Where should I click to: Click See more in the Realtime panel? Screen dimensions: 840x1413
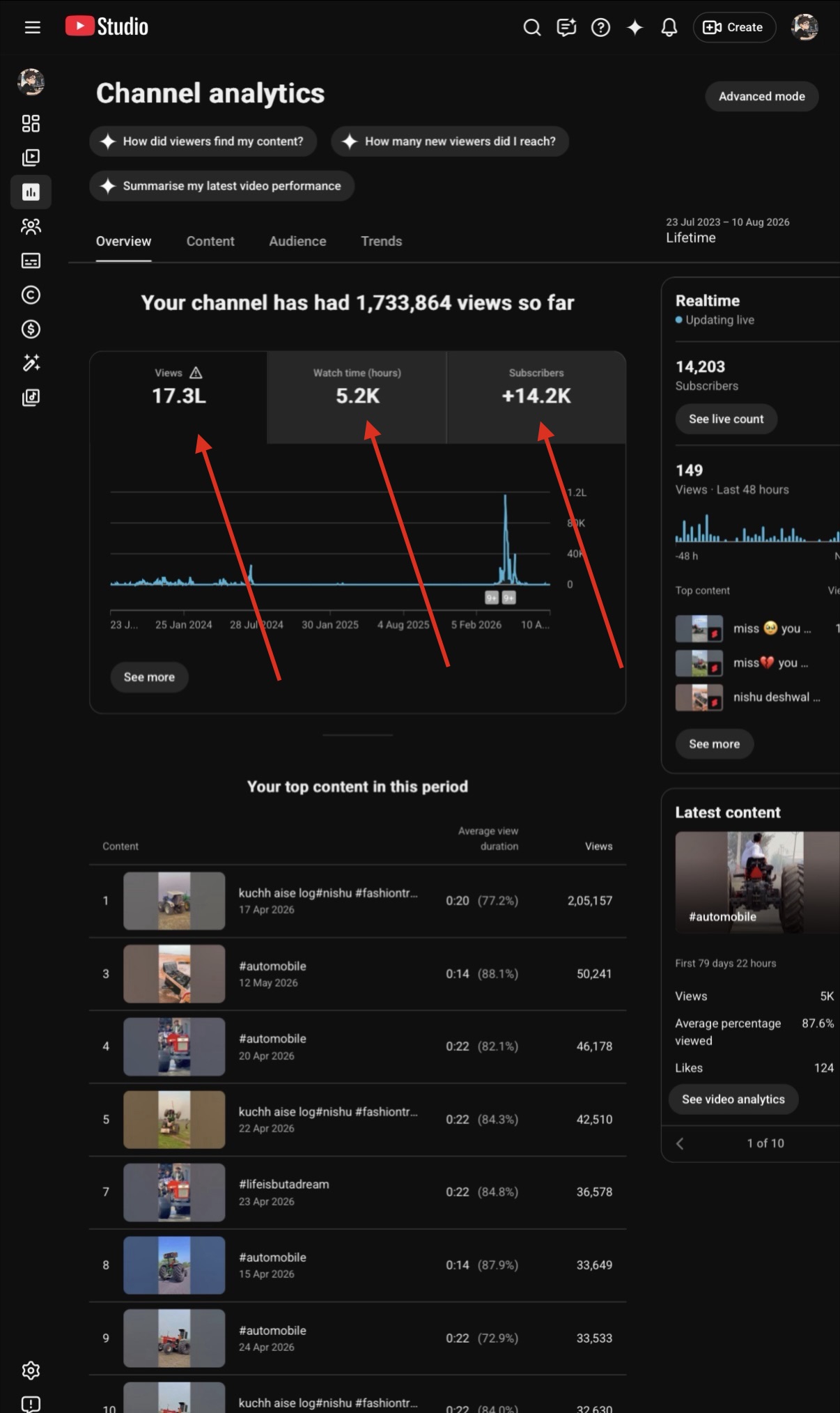click(714, 744)
